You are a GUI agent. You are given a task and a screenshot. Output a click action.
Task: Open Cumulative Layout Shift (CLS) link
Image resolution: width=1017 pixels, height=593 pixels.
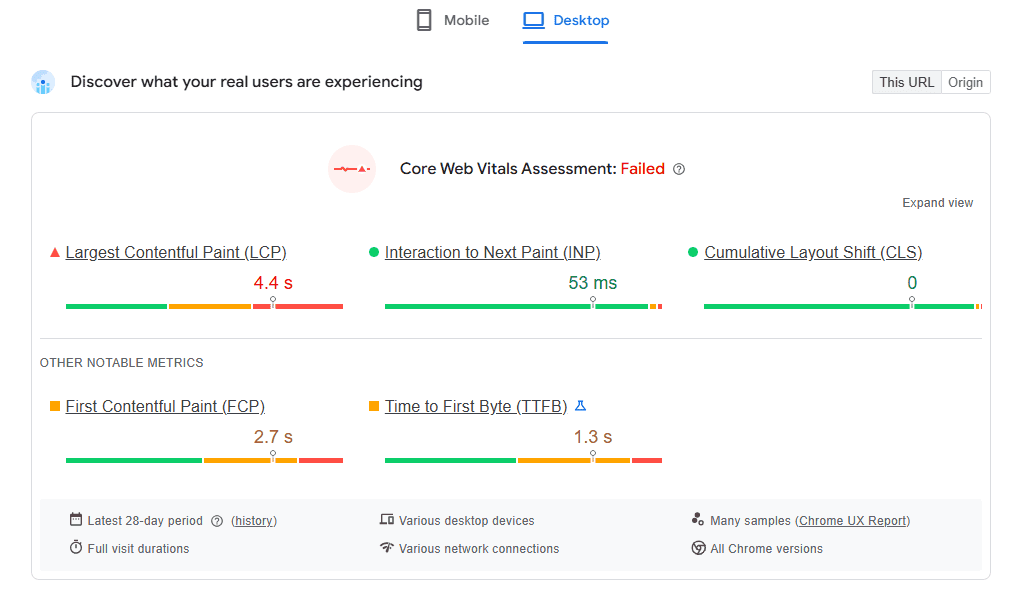[813, 252]
